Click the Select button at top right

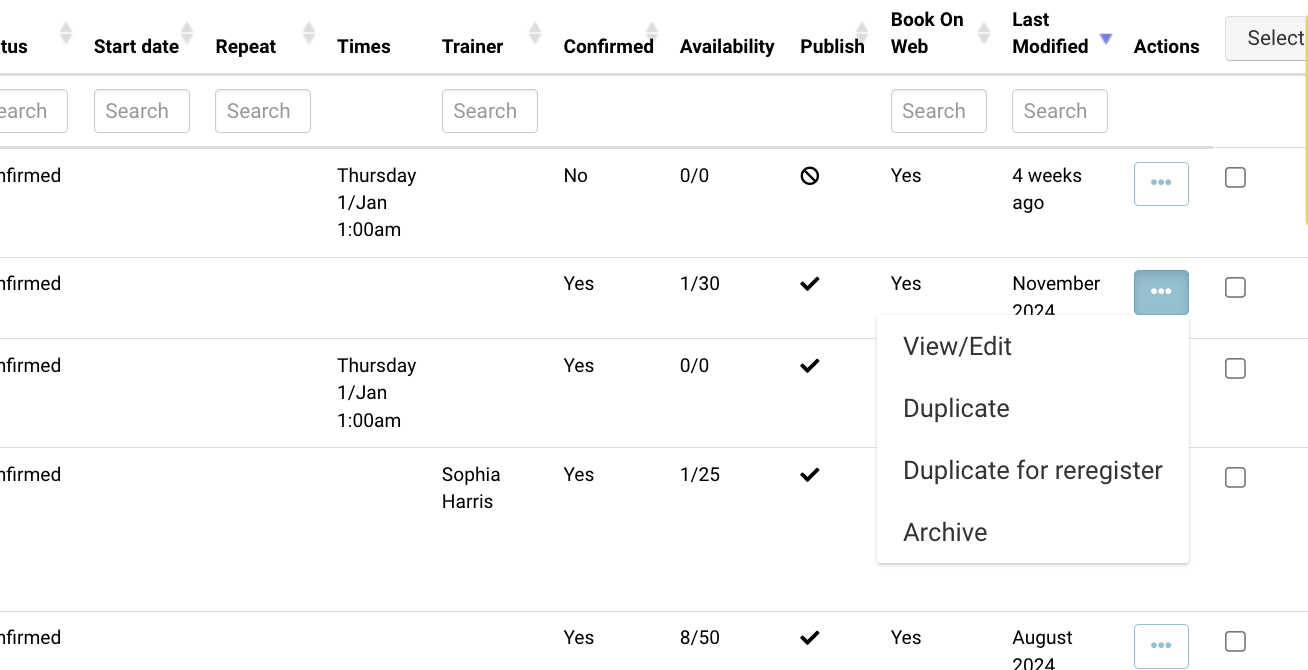pos(1268,38)
